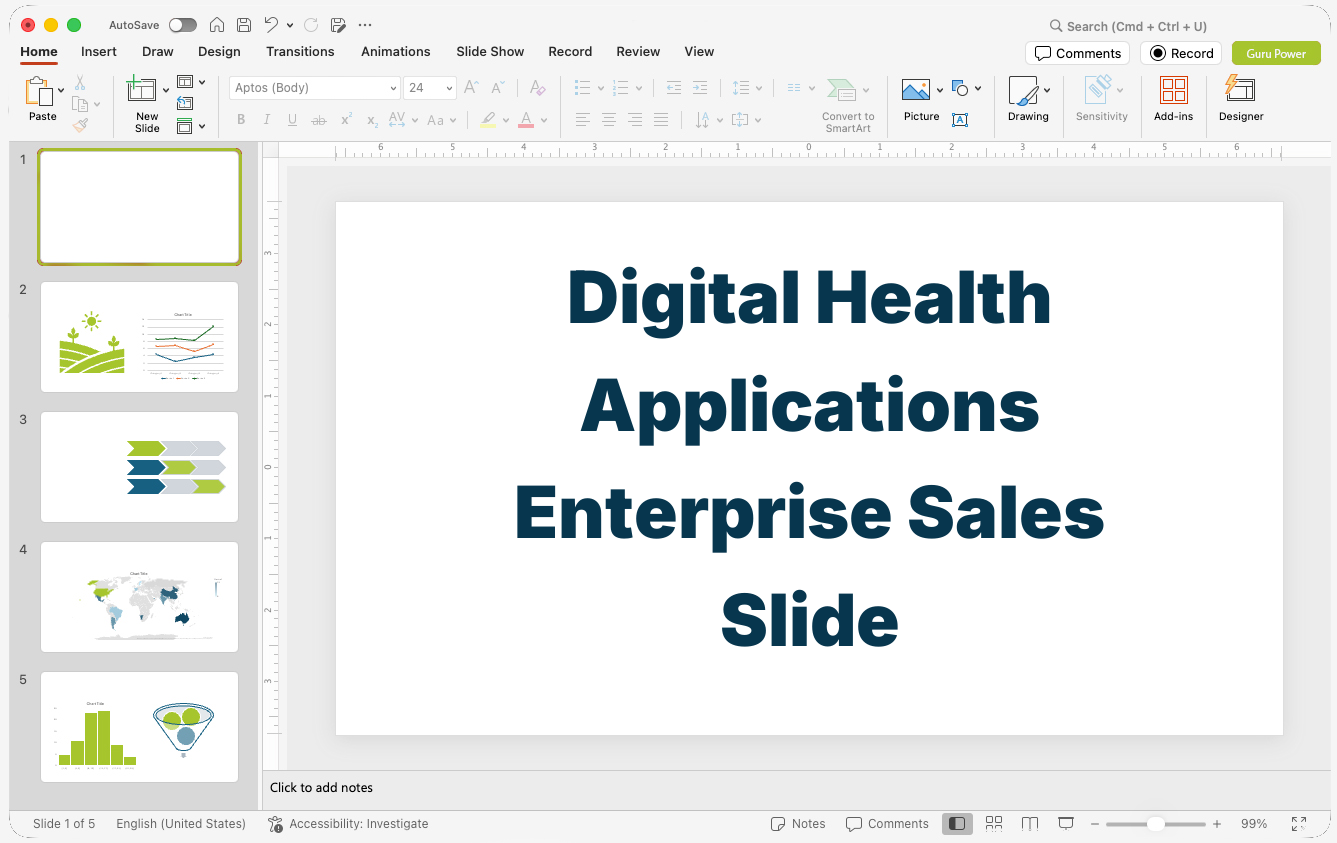1337x843 pixels.
Task: Expand the New Slide layout arrow
Action: [x=166, y=91]
